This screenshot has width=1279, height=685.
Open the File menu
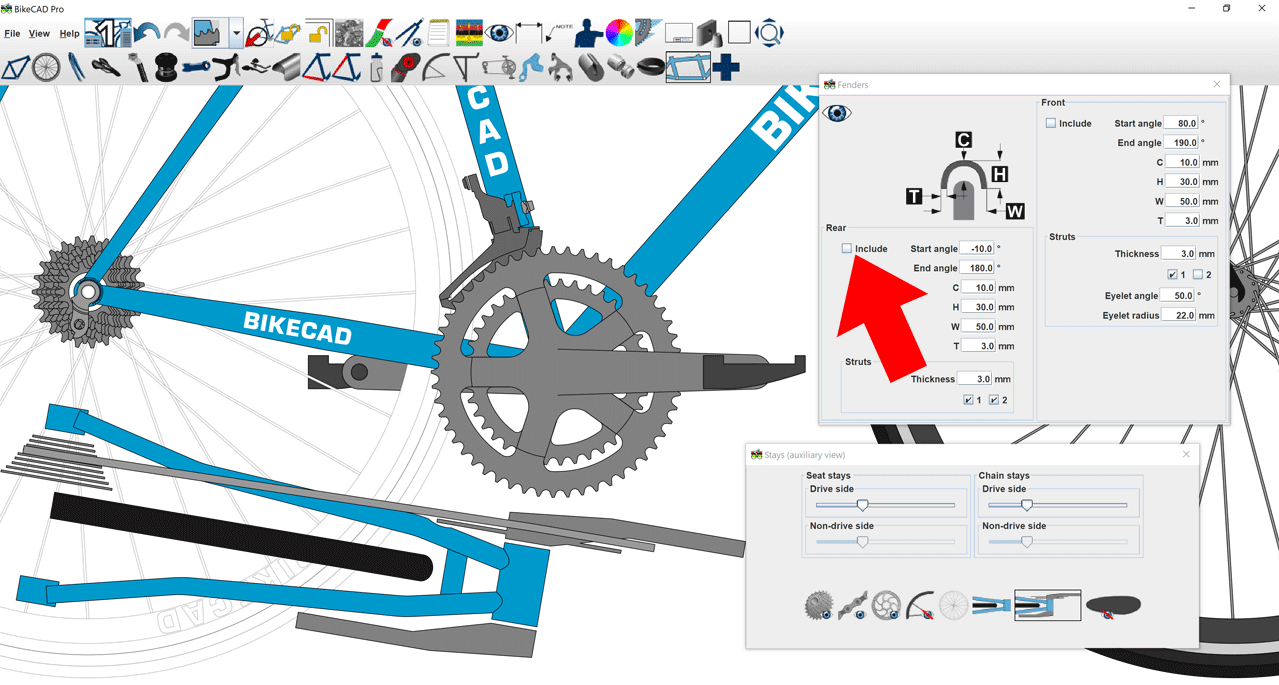(12, 34)
